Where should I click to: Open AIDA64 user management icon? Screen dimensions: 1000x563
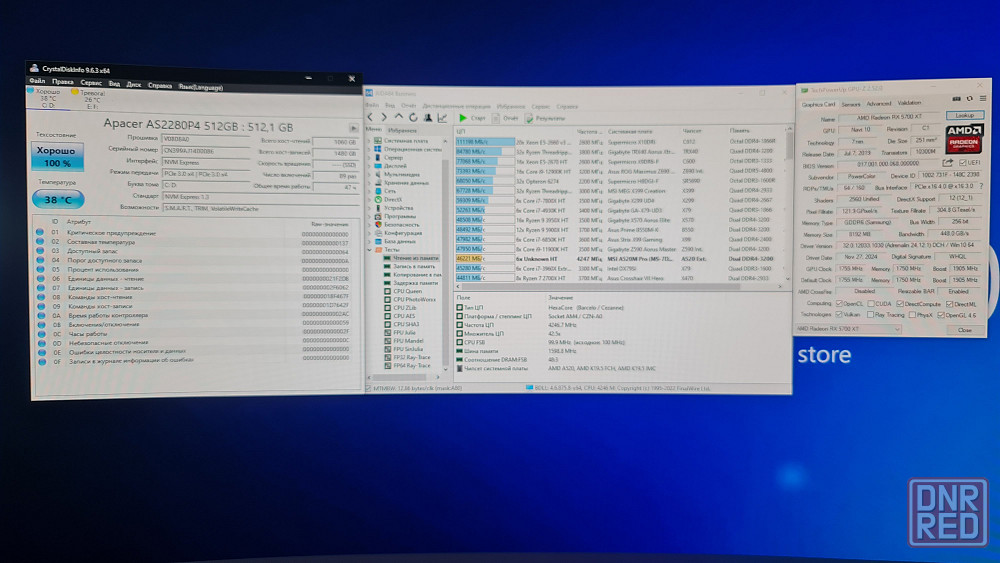click(x=428, y=117)
